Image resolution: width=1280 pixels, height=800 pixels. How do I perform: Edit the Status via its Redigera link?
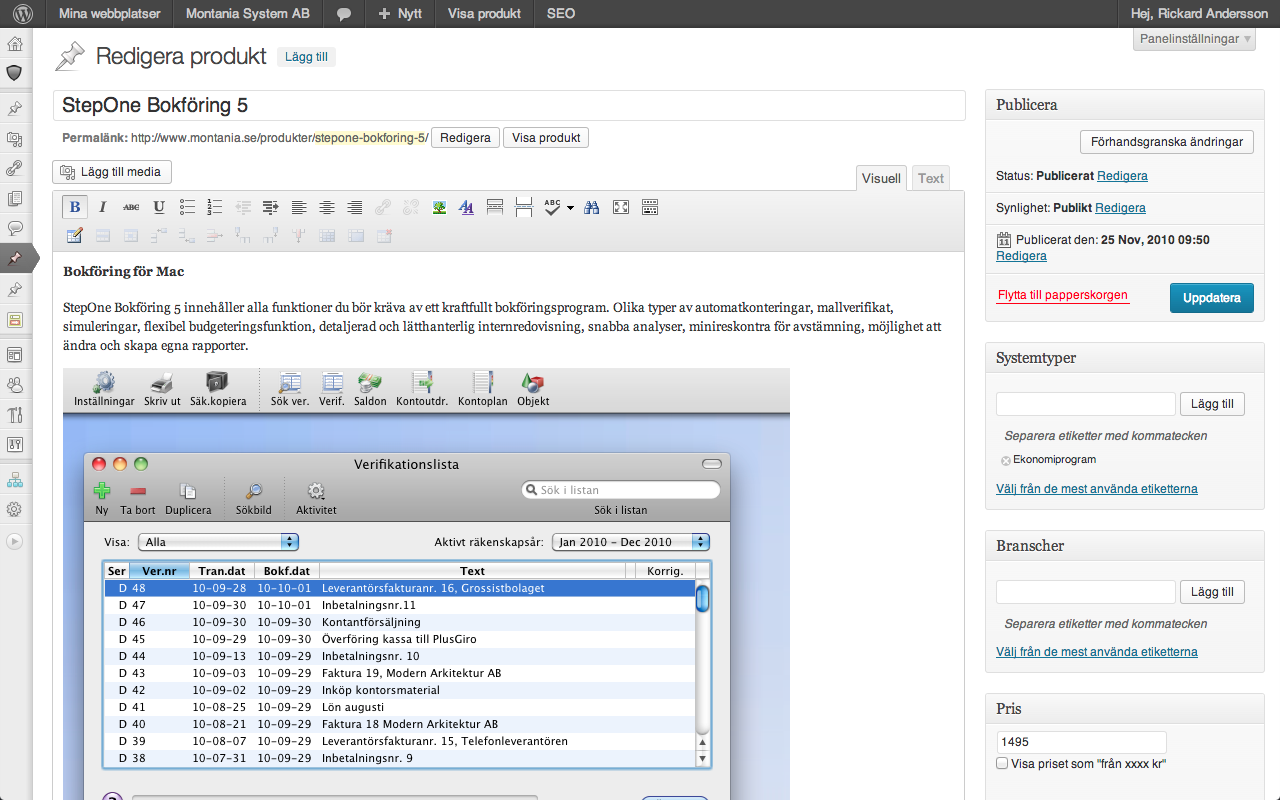click(x=1122, y=176)
